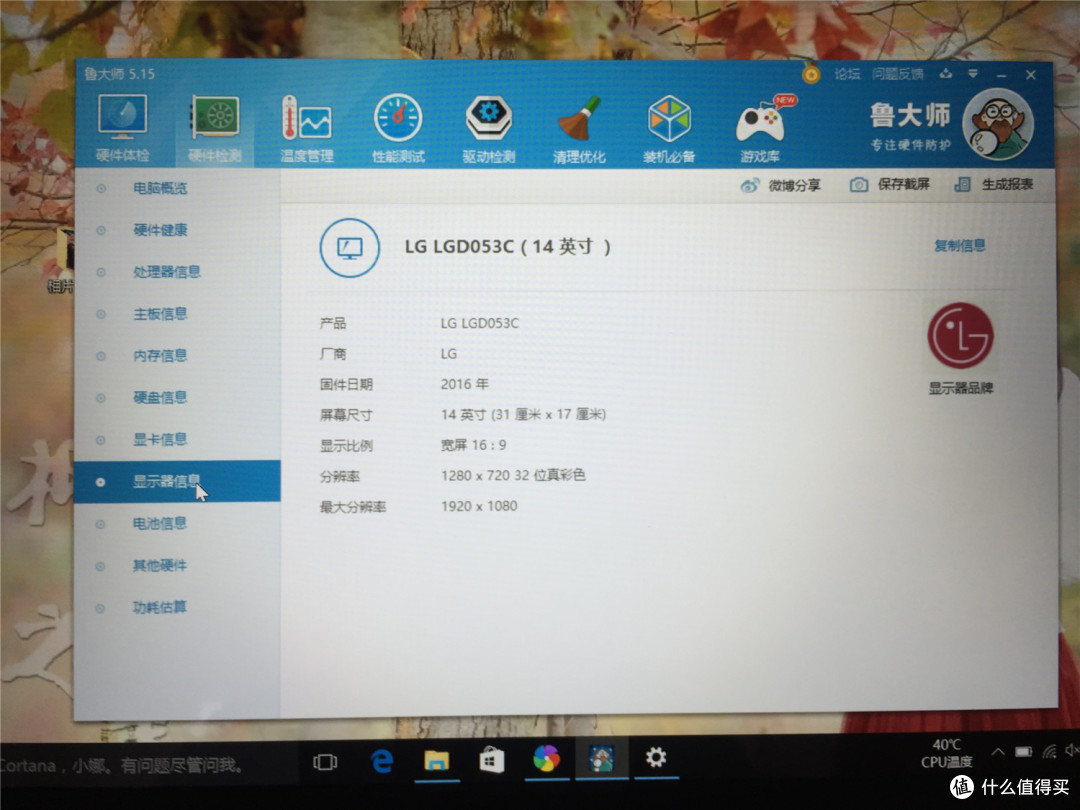Screen dimensions: 1080x810
Task: Click 生成报表 generate report
Action: pyautogui.click(x=994, y=184)
